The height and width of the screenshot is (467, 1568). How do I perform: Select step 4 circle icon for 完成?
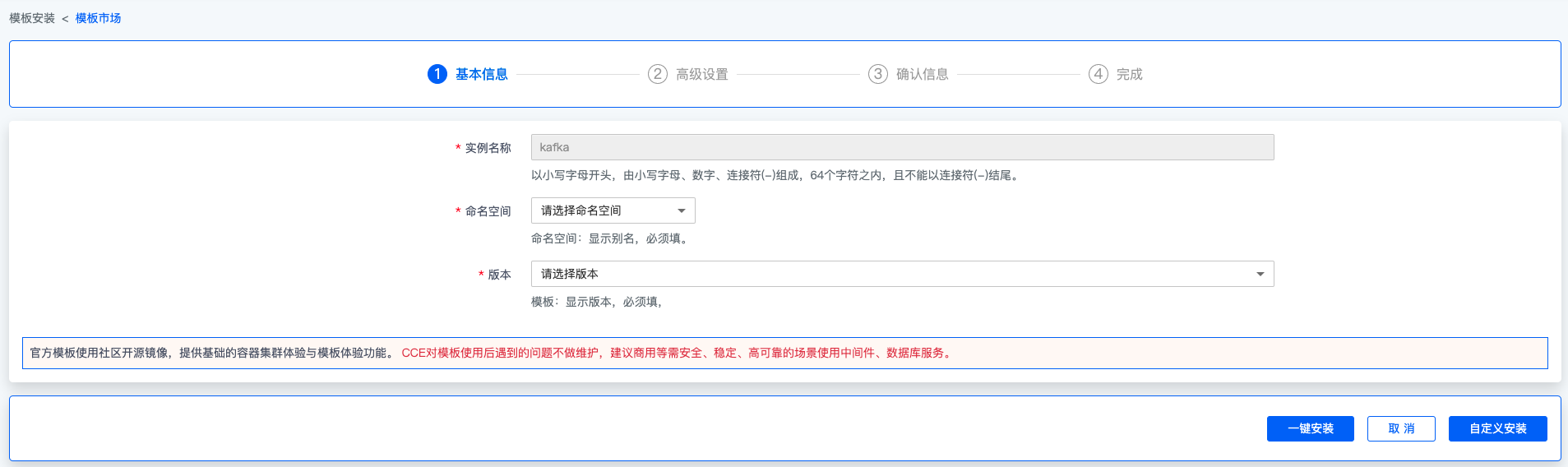pyautogui.click(x=1099, y=74)
